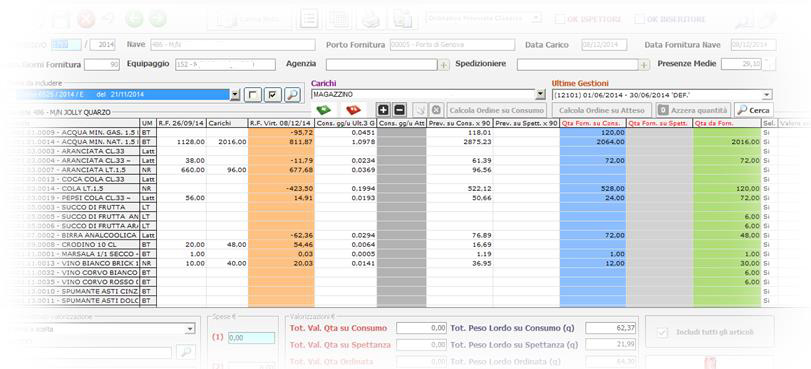Screen dimensions: 811x369
Task: Click the Nave input field
Action: pyautogui.click(x=232, y=45)
